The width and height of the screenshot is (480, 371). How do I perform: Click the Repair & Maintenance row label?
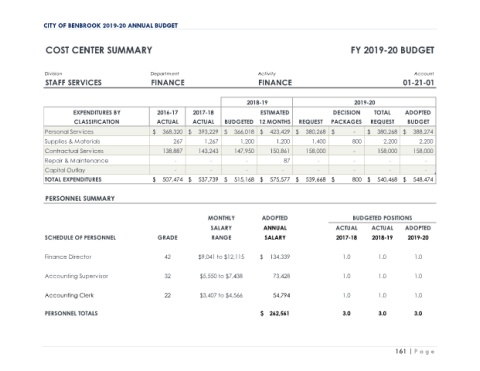76,161
